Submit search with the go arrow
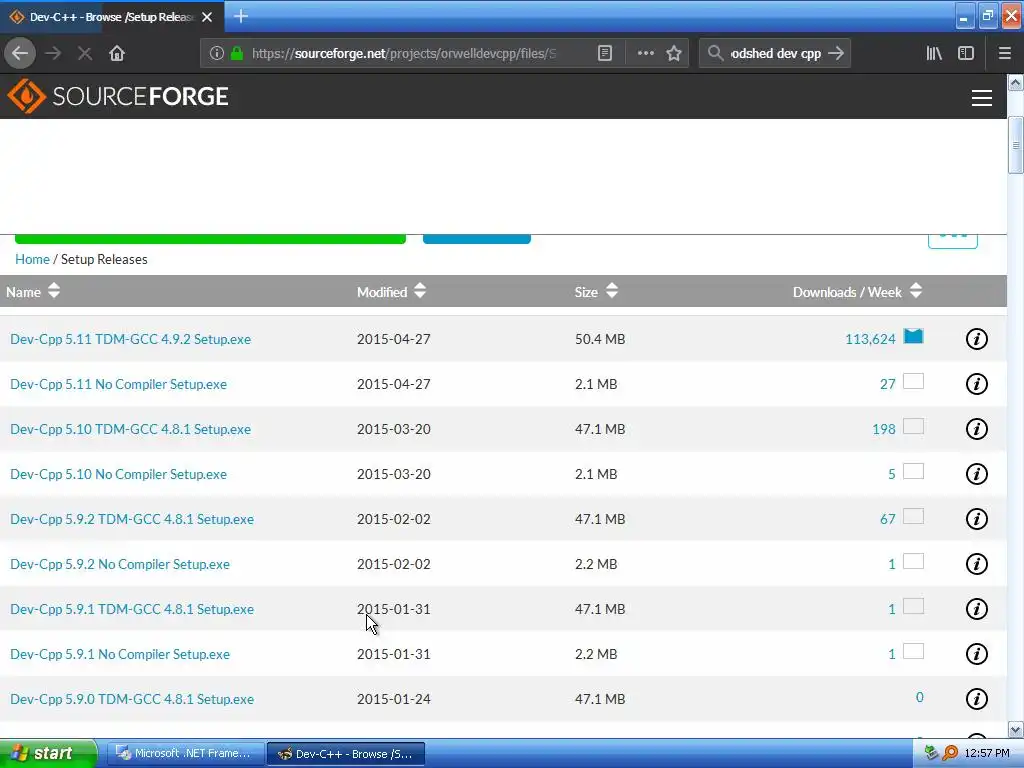The image size is (1024, 768). (836, 54)
